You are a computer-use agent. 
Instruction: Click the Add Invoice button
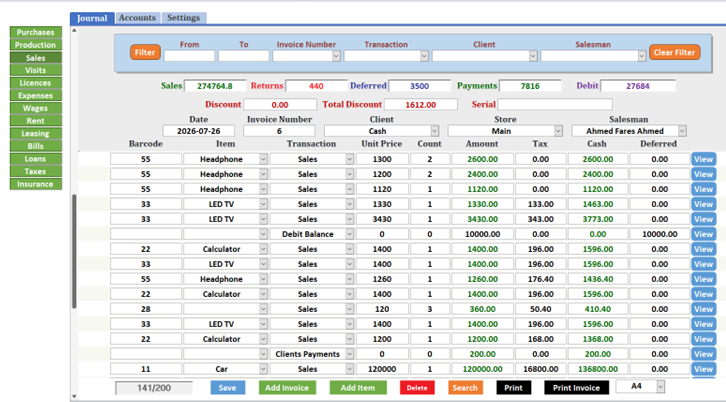point(287,388)
